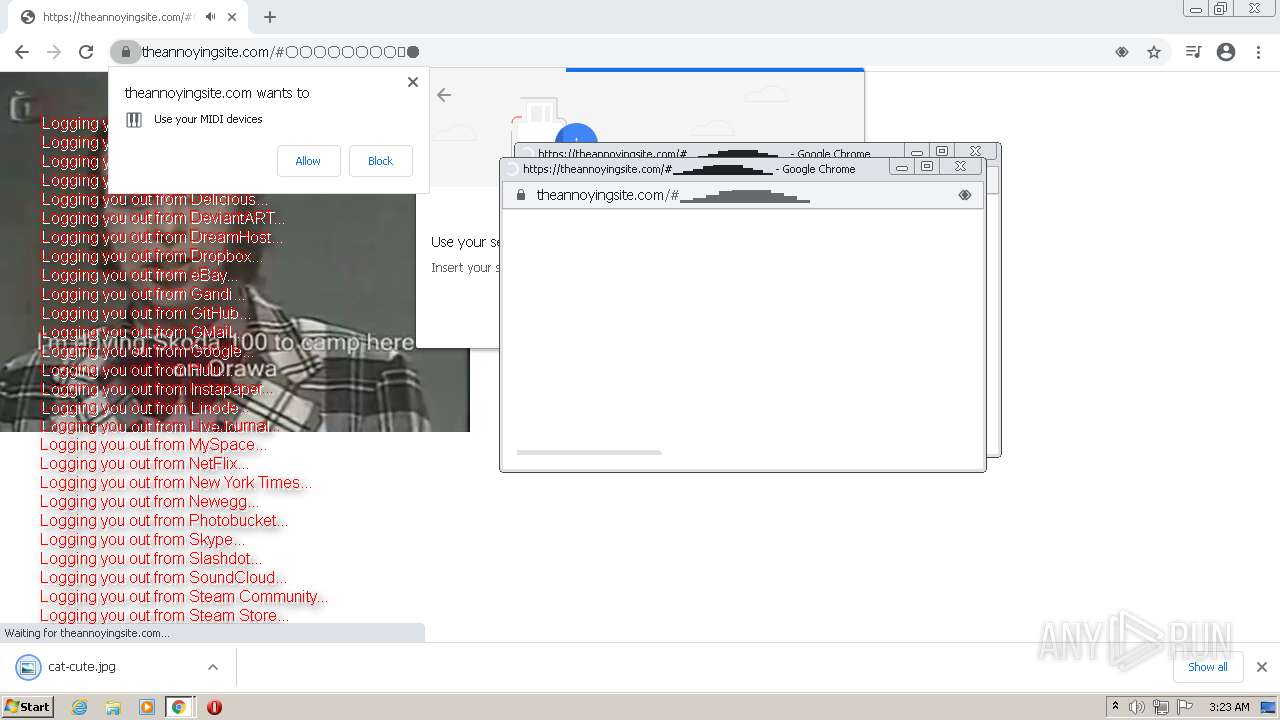Click the sensor/permission indicator in main address bar

tap(1122, 52)
